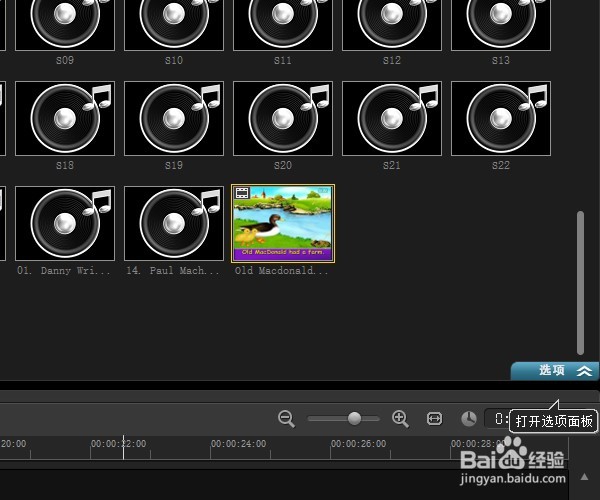The width and height of the screenshot is (600, 500).
Task: Select the S20 audio clip thumbnail
Action: pyautogui.click(x=283, y=118)
